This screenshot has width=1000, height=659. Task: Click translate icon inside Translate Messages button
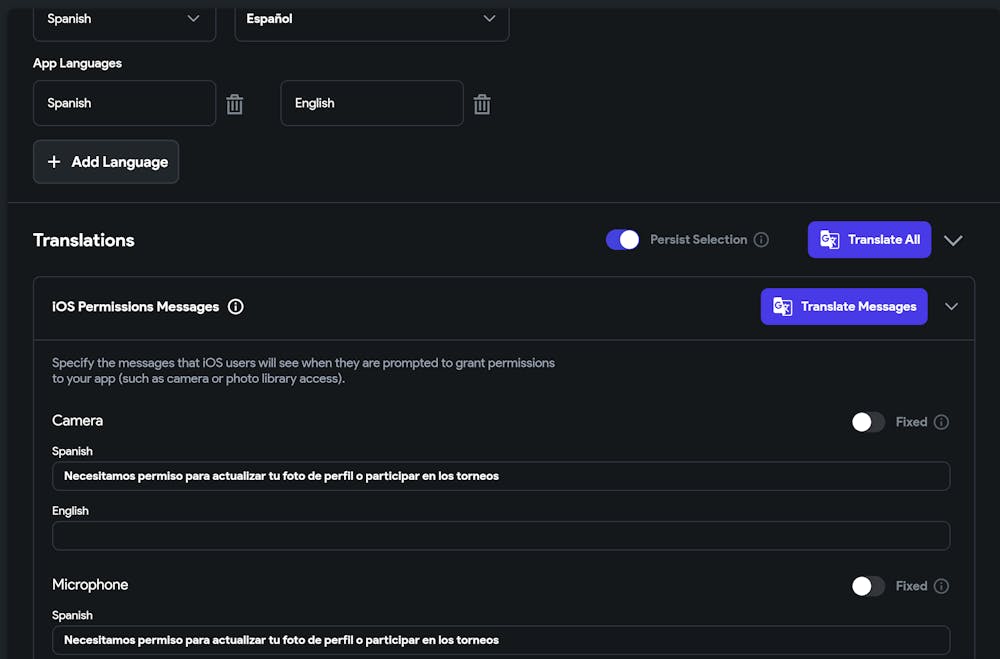tap(782, 307)
